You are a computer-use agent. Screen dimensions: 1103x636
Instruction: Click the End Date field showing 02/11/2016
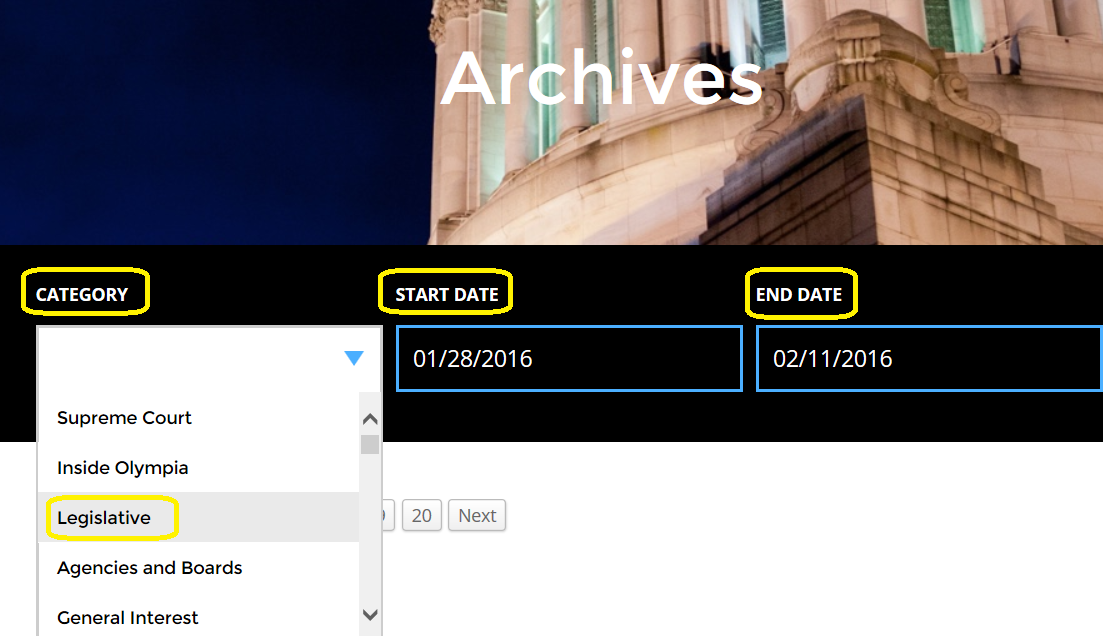click(x=927, y=358)
